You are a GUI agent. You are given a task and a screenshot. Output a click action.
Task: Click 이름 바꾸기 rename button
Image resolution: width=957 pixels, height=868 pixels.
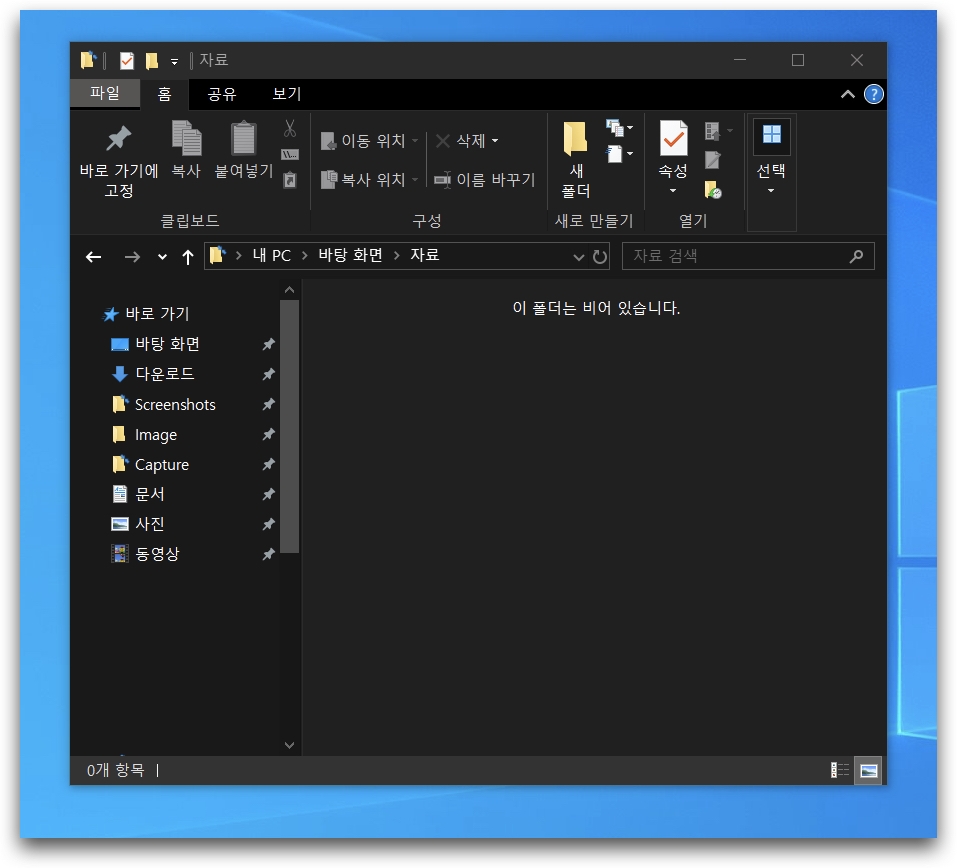[x=485, y=179]
